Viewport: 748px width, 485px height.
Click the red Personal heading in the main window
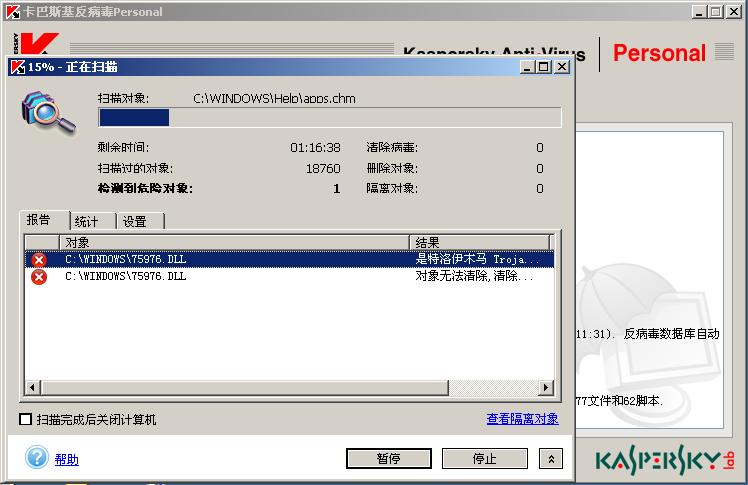pyautogui.click(x=659, y=53)
